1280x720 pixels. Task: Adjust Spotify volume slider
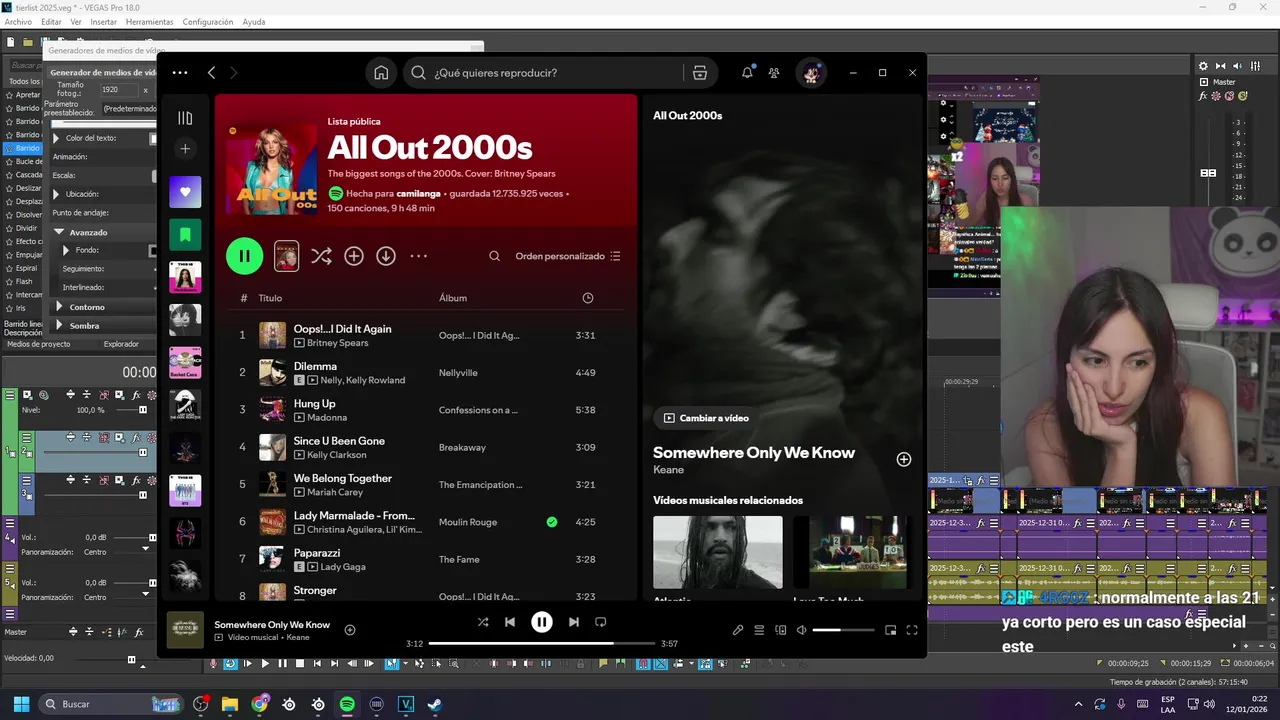tap(841, 630)
